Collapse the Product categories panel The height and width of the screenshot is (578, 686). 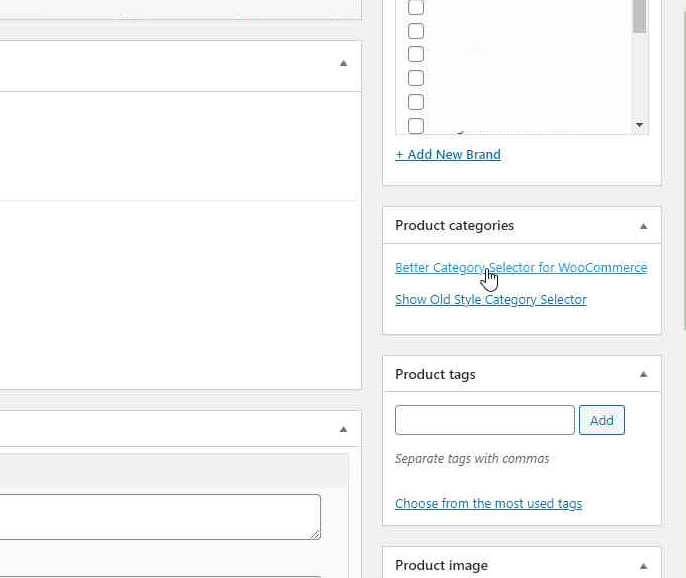(x=643, y=226)
